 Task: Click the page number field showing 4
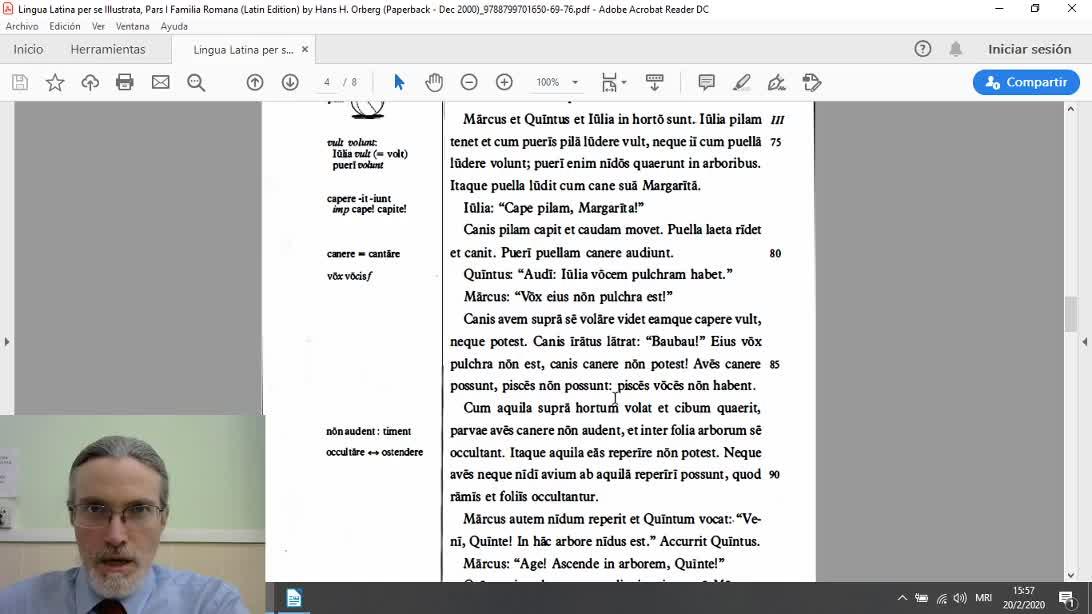327,82
